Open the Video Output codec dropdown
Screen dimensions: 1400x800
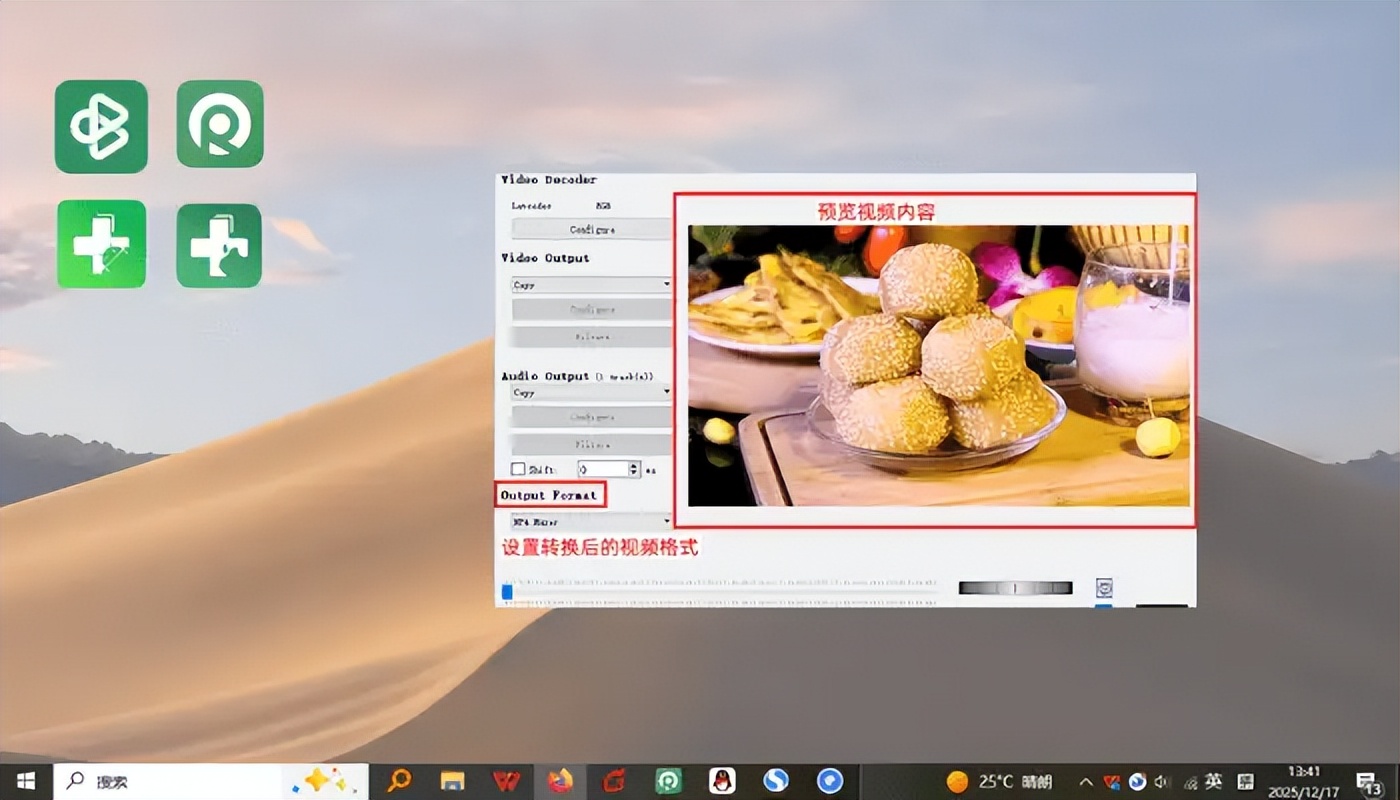pyautogui.click(x=591, y=285)
